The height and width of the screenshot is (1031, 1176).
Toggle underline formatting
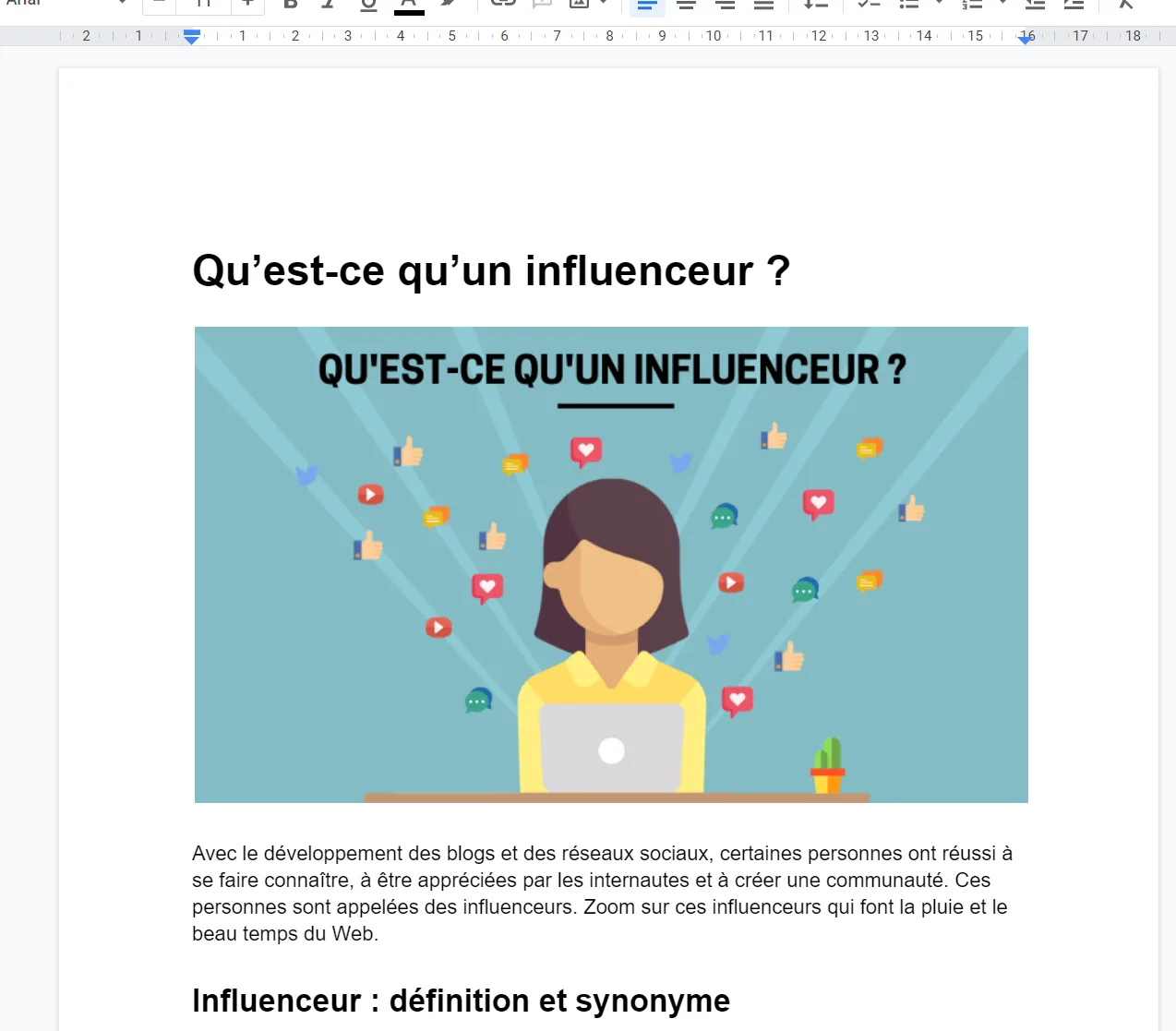pos(368,5)
